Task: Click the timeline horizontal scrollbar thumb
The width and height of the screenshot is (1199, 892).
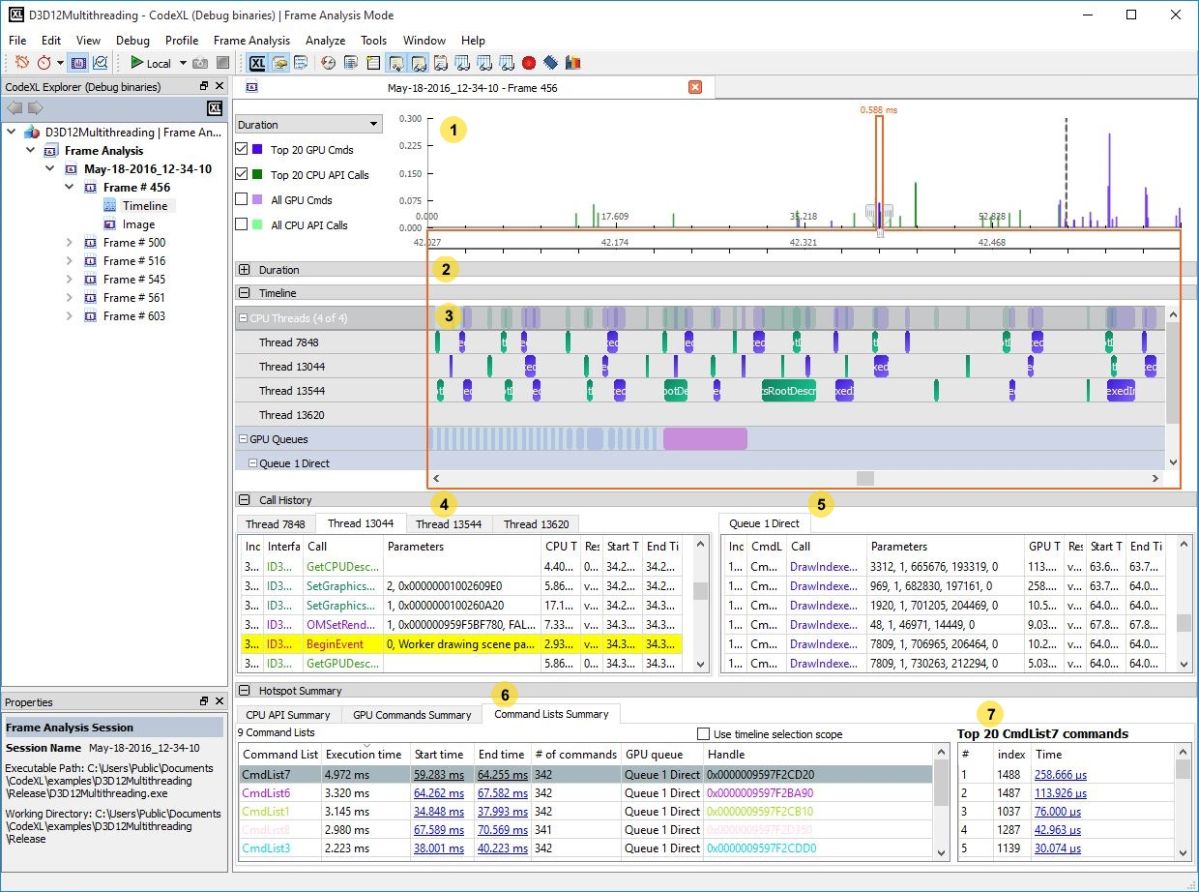Action: click(x=865, y=478)
